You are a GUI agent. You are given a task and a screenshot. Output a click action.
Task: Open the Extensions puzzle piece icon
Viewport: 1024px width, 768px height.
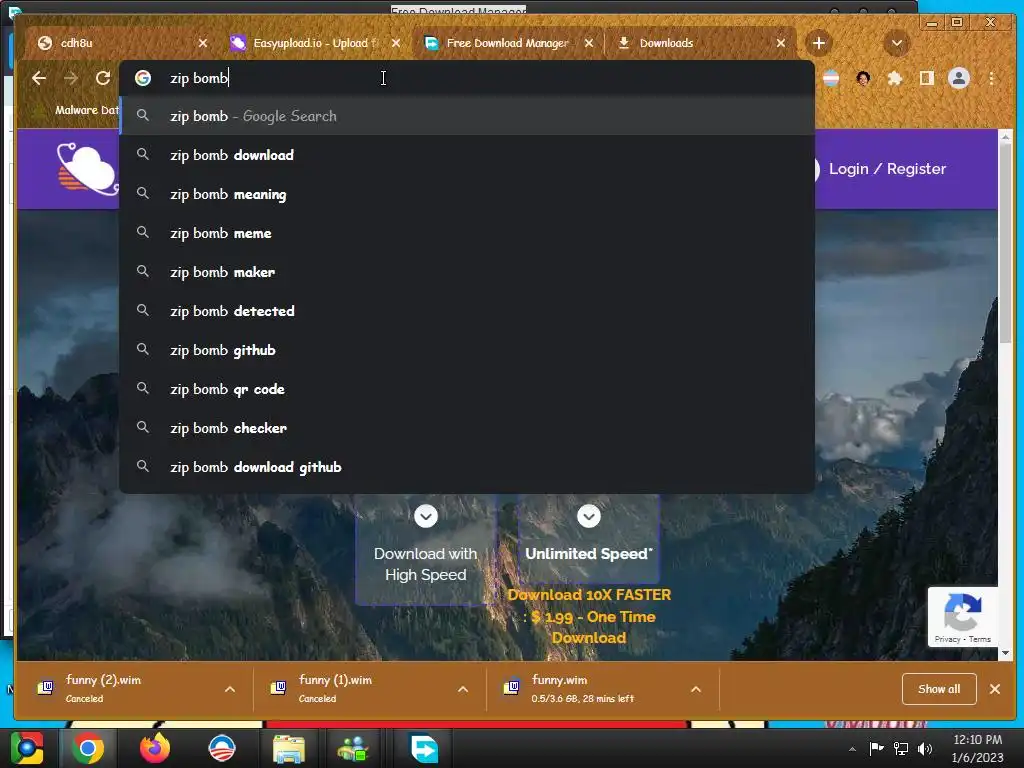pyautogui.click(x=895, y=78)
